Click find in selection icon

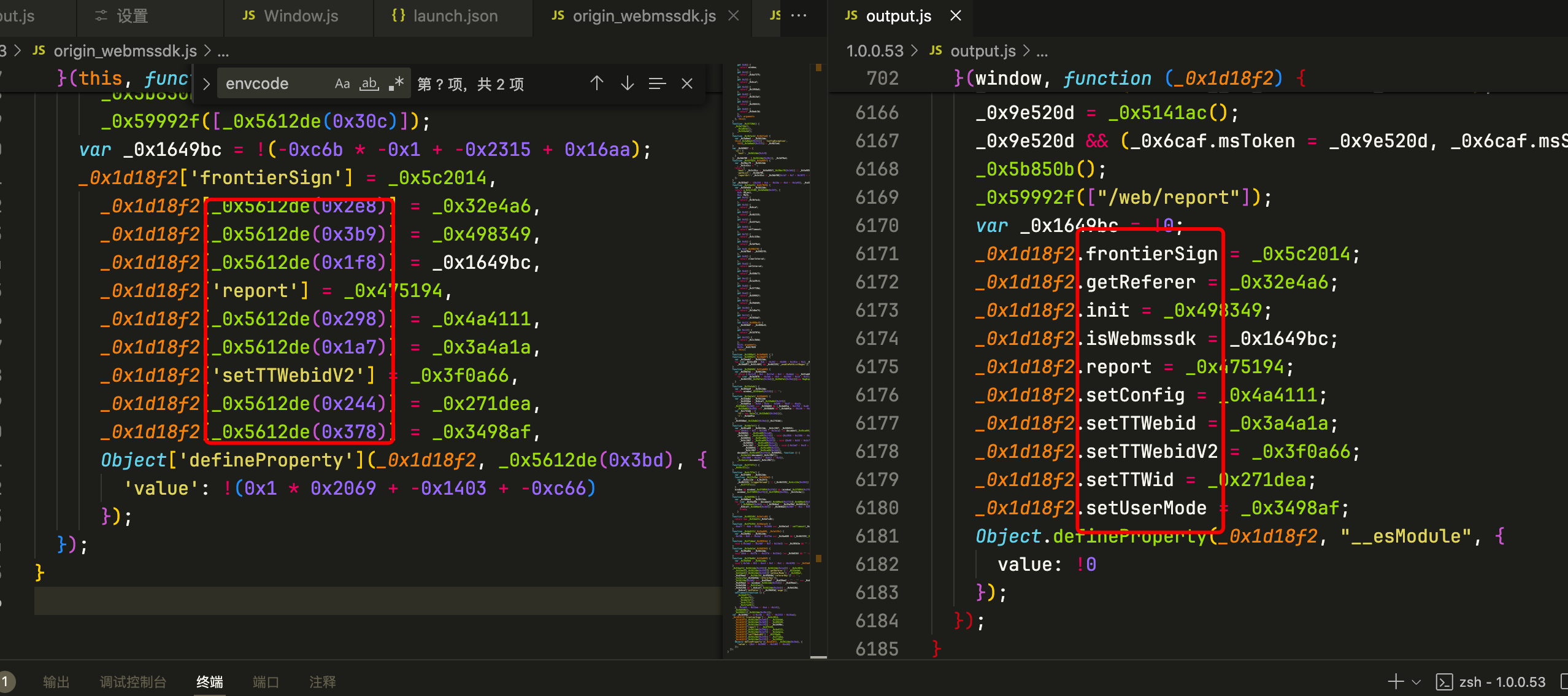pyautogui.click(x=657, y=83)
